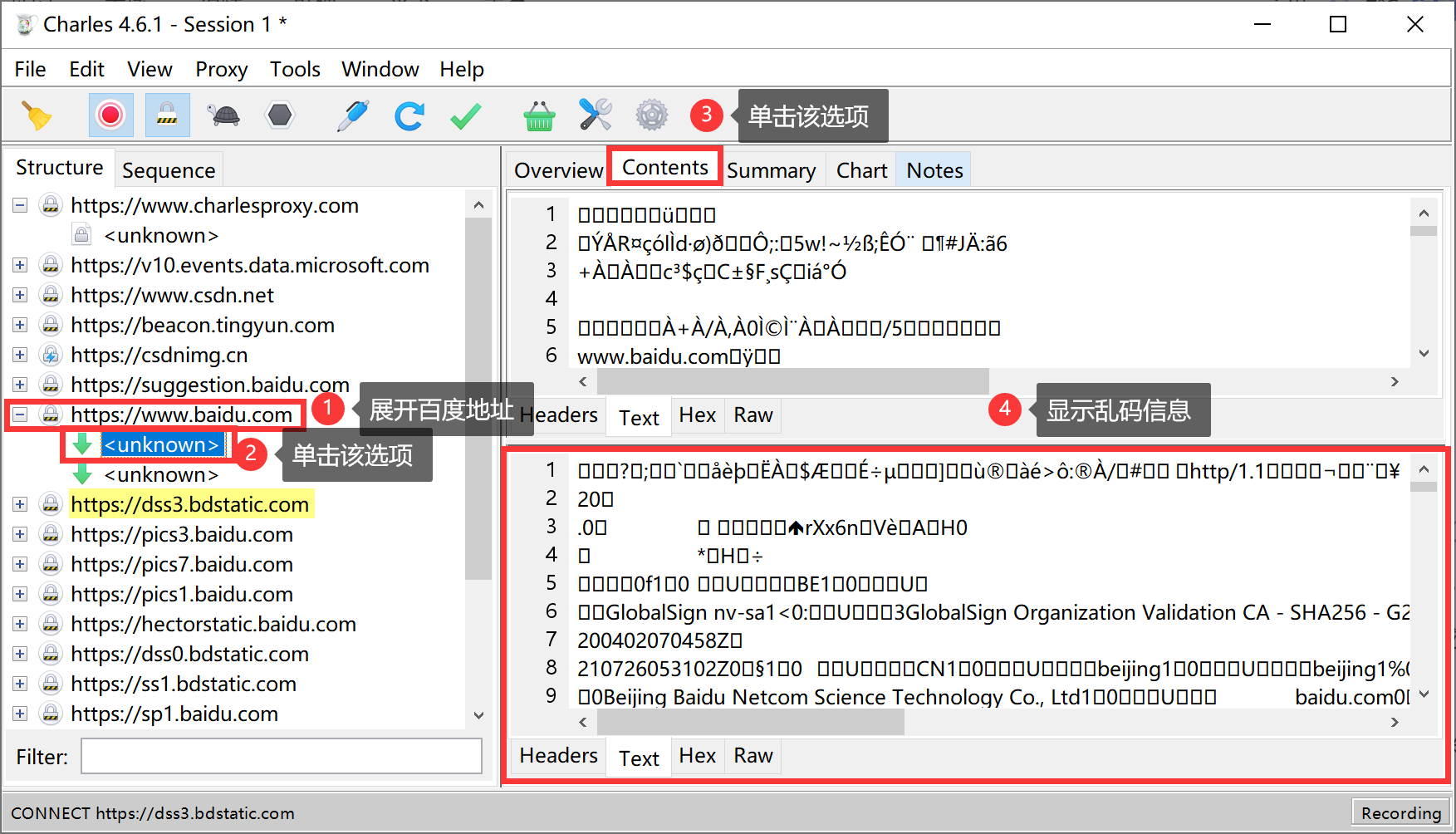Open response pane Raw tab at bottom
This screenshot has width=1456, height=834.
[x=753, y=756]
